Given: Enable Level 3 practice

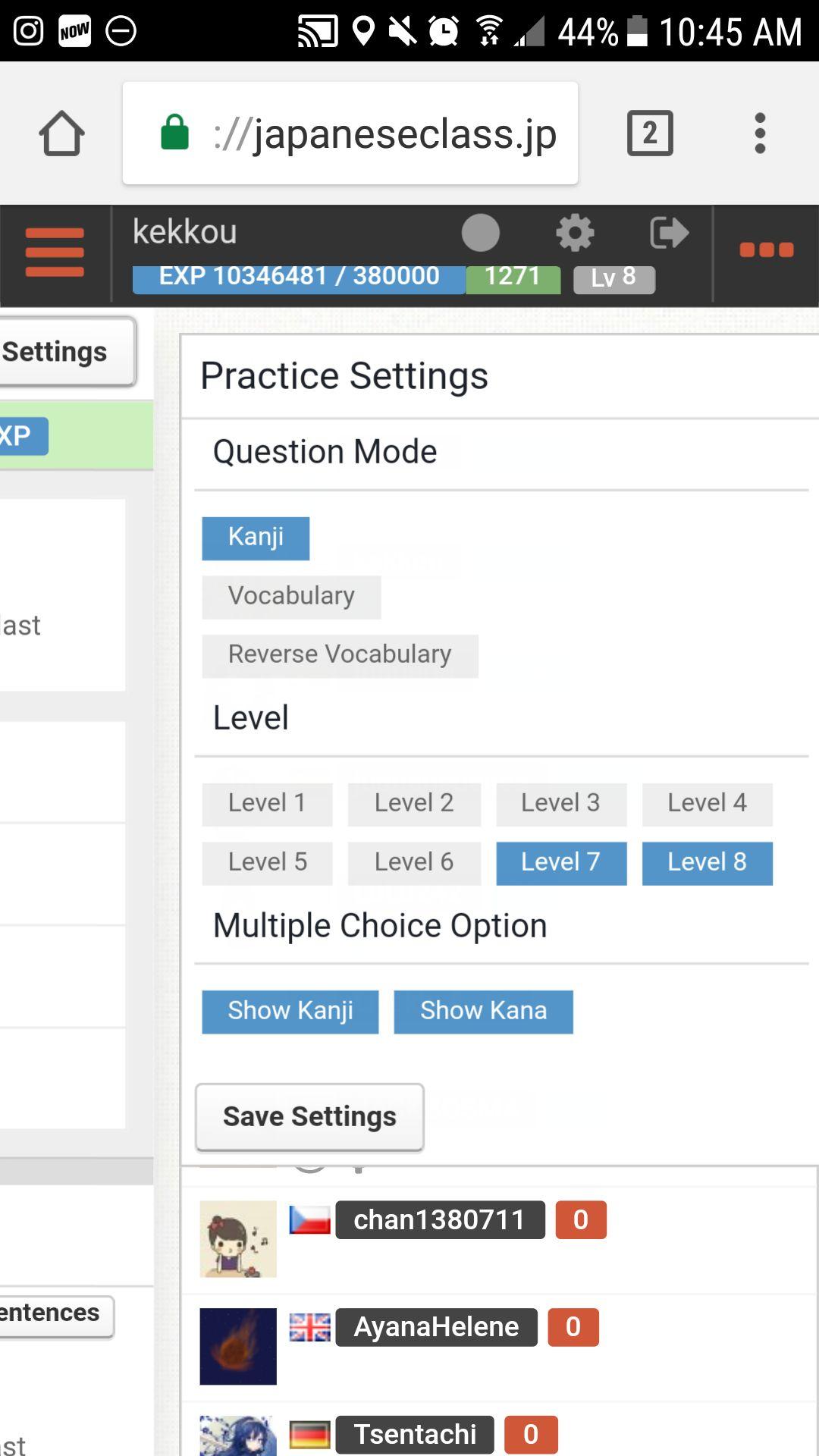Looking at the screenshot, I should coord(561,804).
